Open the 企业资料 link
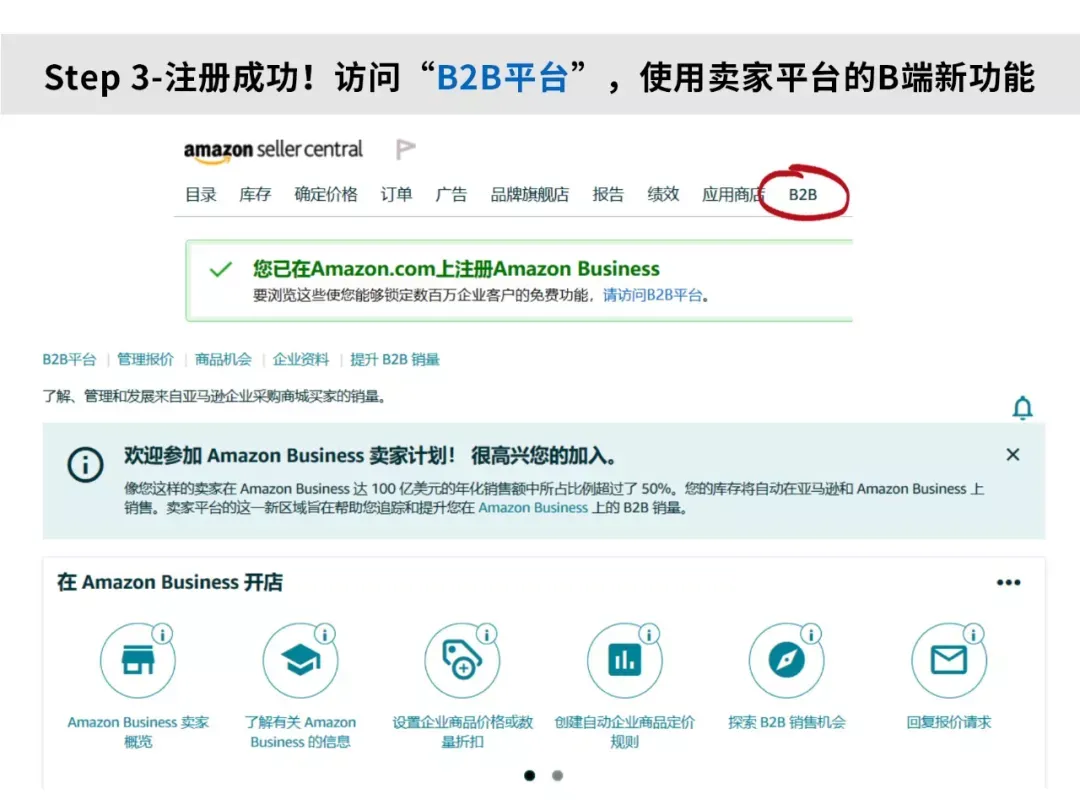Viewport: 1080px width, 810px height. click(x=301, y=360)
